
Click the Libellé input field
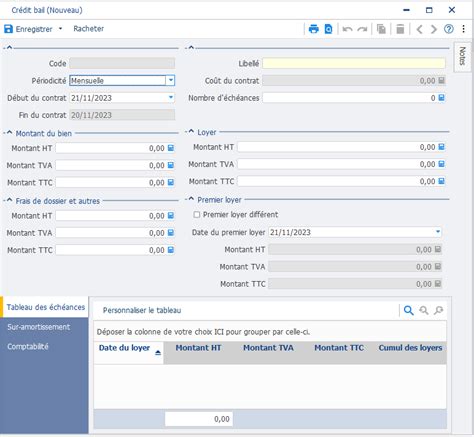(x=354, y=63)
